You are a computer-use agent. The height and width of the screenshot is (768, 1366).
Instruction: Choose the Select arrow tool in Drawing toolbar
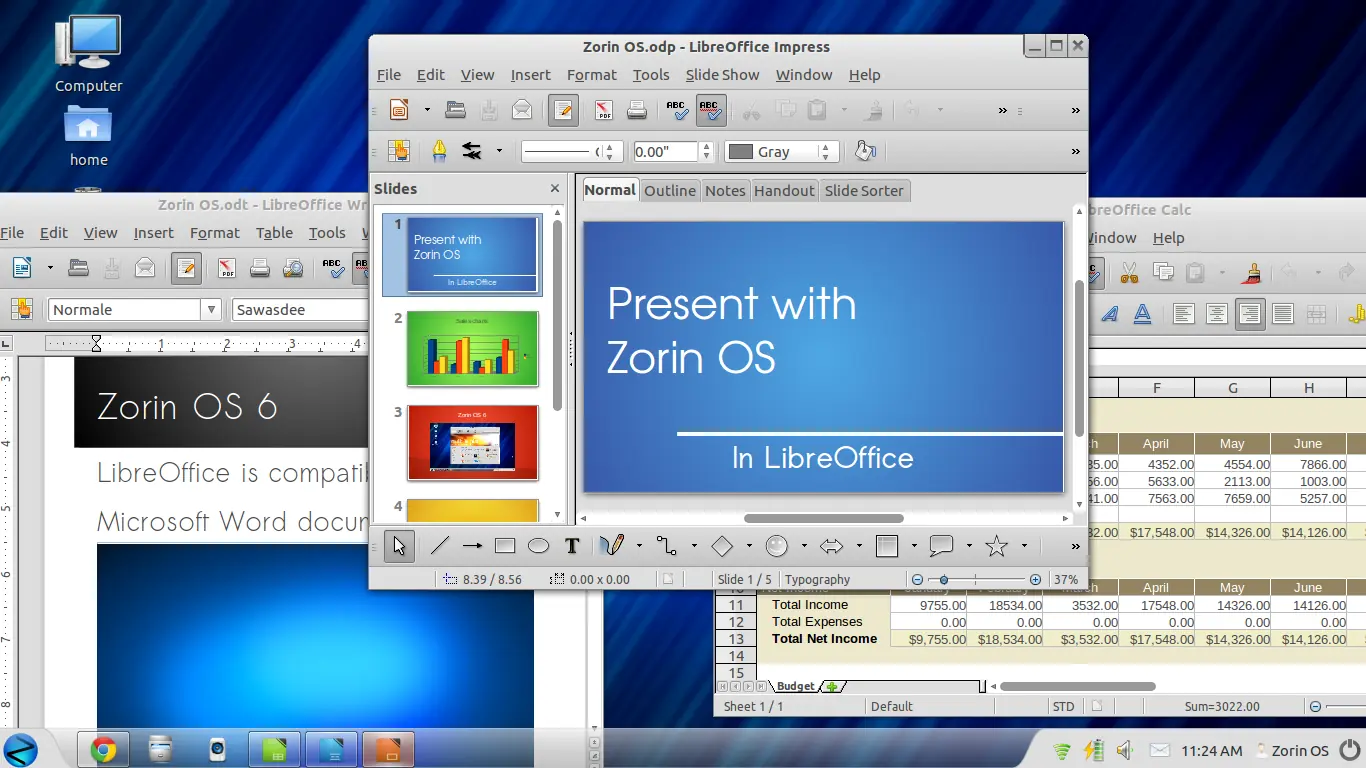click(x=399, y=546)
